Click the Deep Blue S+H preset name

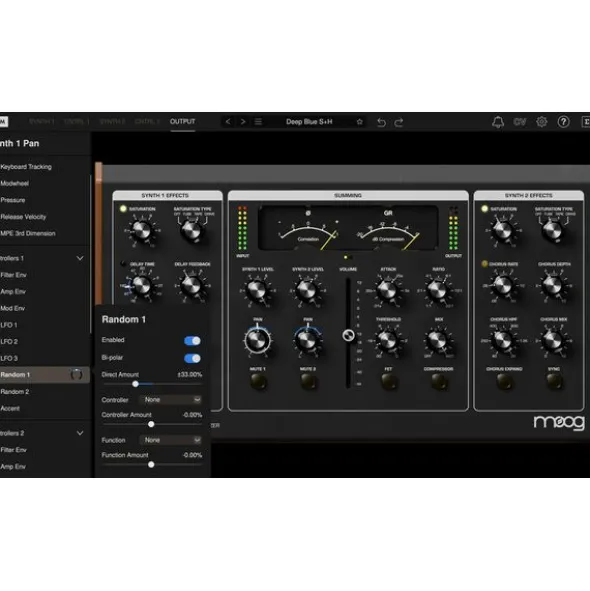[x=309, y=122]
